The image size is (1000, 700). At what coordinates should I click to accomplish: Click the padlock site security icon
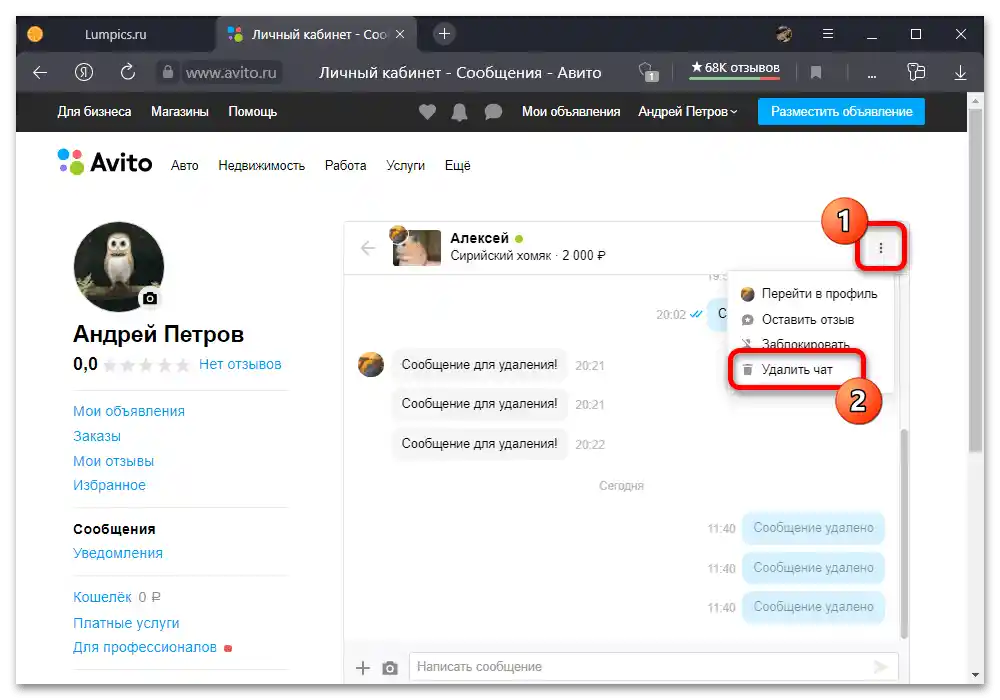point(168,72)
